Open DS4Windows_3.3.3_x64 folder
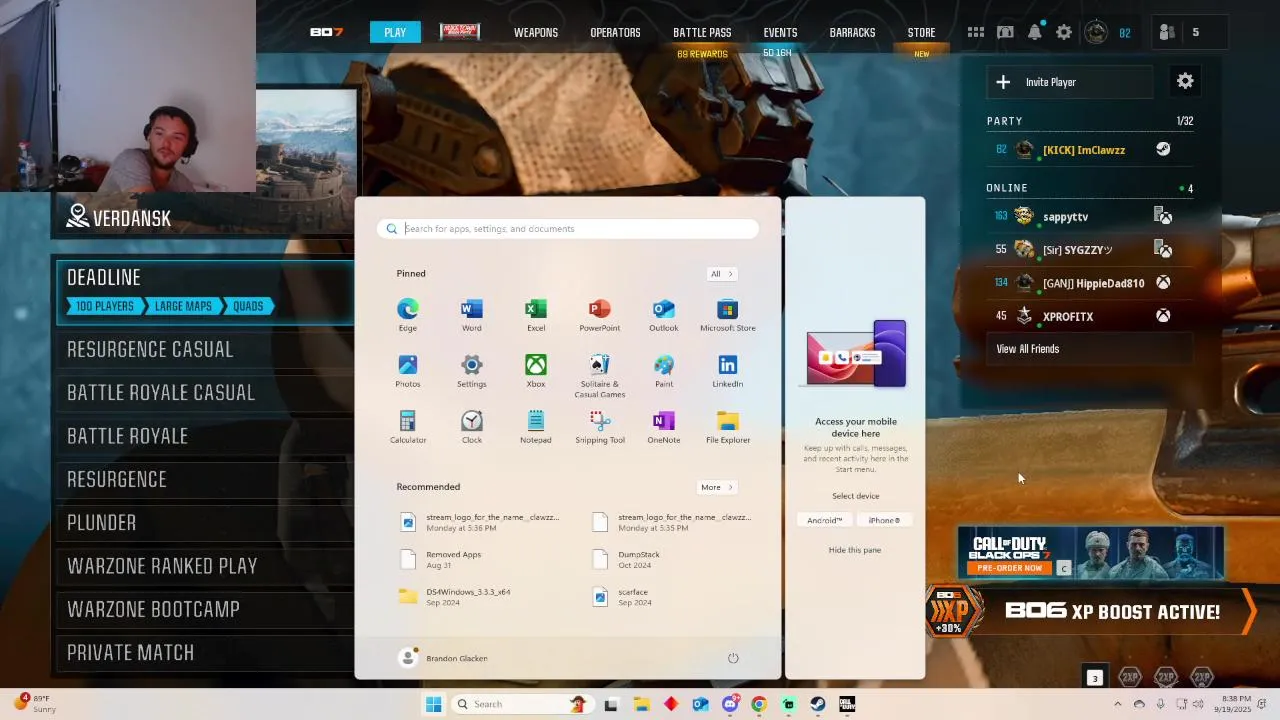 click(x=480, y=597)
